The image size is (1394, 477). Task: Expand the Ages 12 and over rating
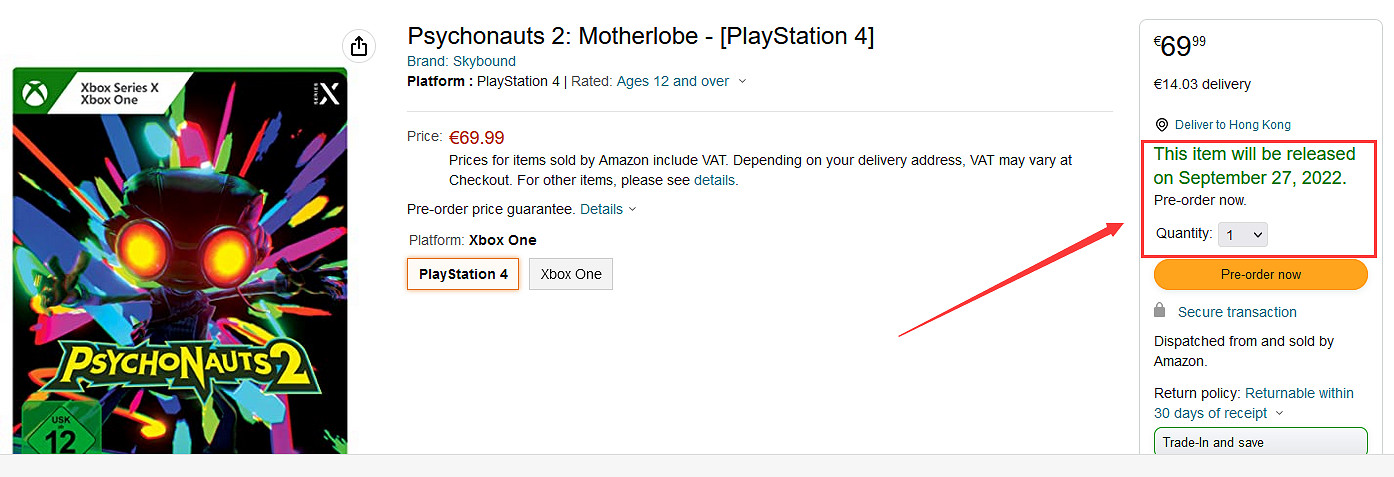742,82
